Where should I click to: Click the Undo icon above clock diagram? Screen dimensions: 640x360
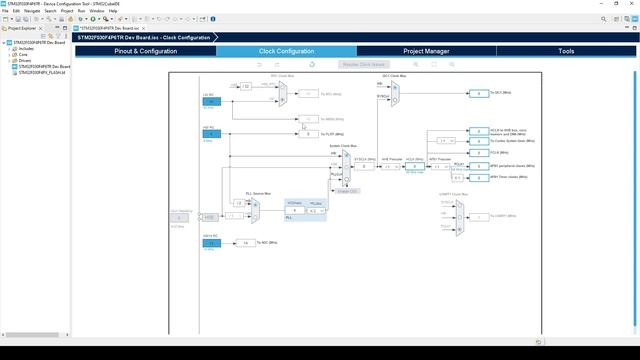click(x=260, y=64)
